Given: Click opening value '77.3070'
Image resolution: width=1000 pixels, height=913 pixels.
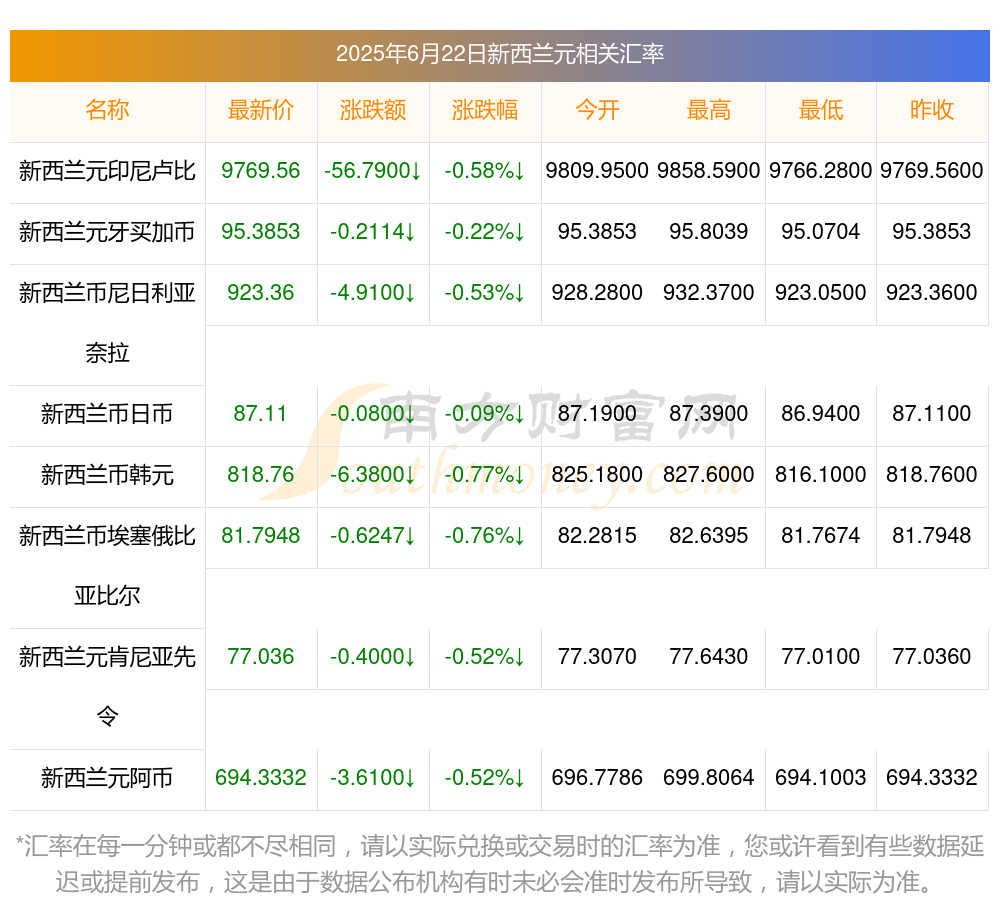Looking at the screenshot, I should (x=597, y=657).
